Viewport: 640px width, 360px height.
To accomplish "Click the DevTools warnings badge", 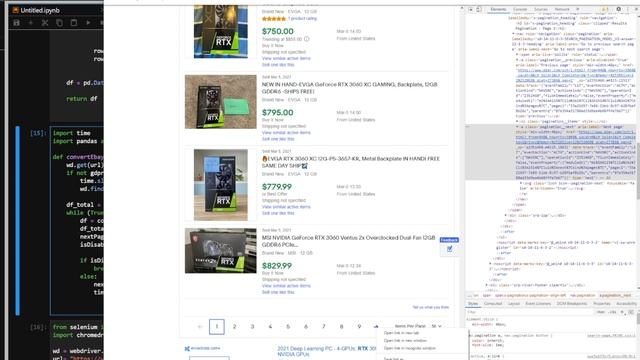I will pyautogui.click(x=605, y=9).
